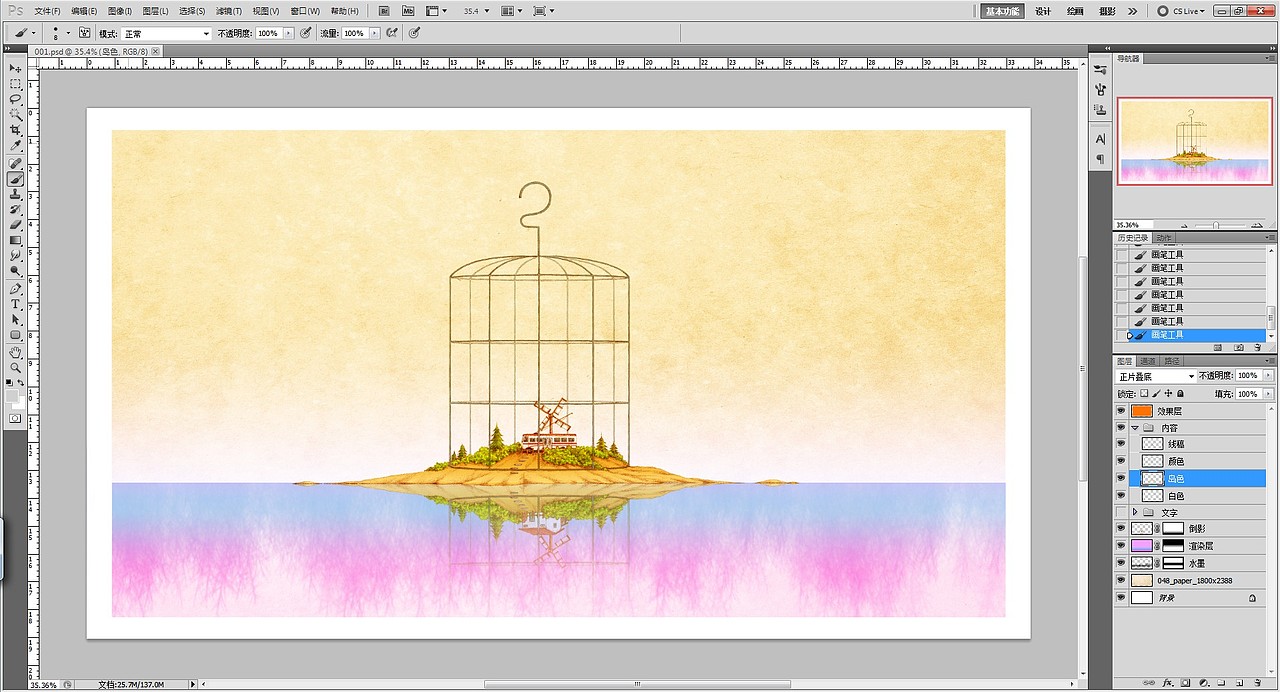Click the Navigator preview thumbnail
1280x692 pixels.
(1195, 141)
